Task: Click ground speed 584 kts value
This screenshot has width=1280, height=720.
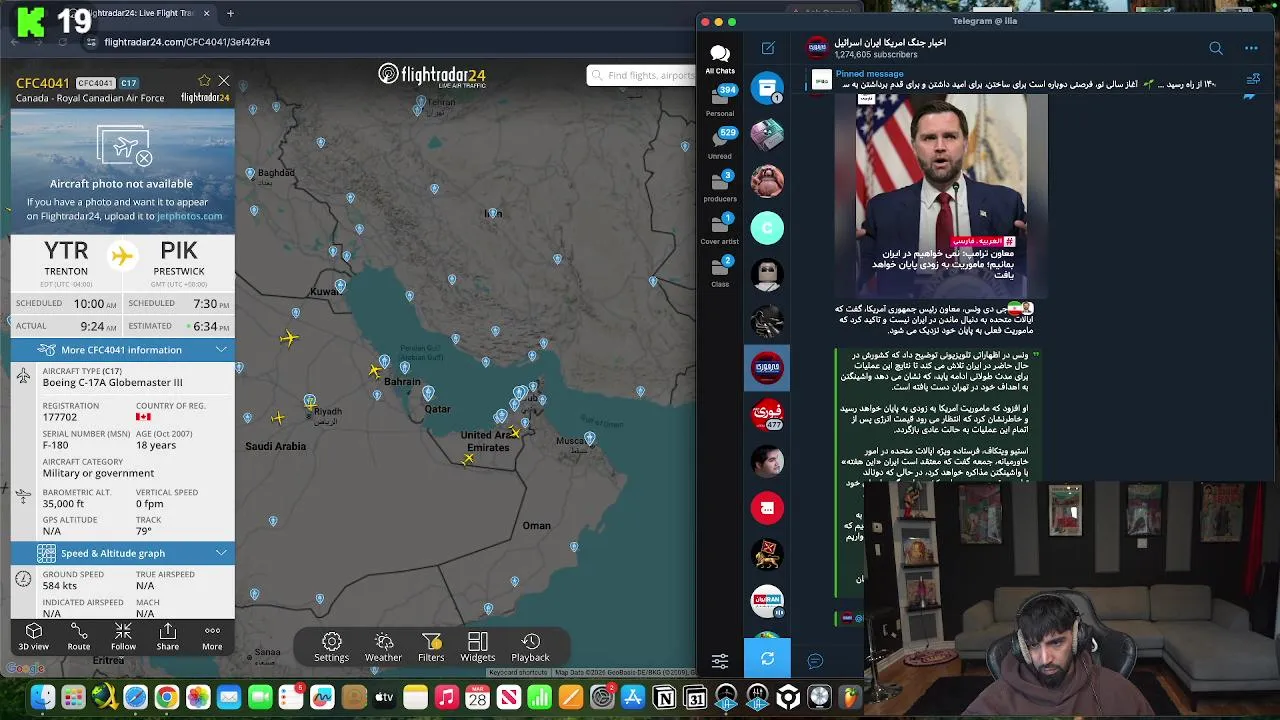Action: point(60,586)
